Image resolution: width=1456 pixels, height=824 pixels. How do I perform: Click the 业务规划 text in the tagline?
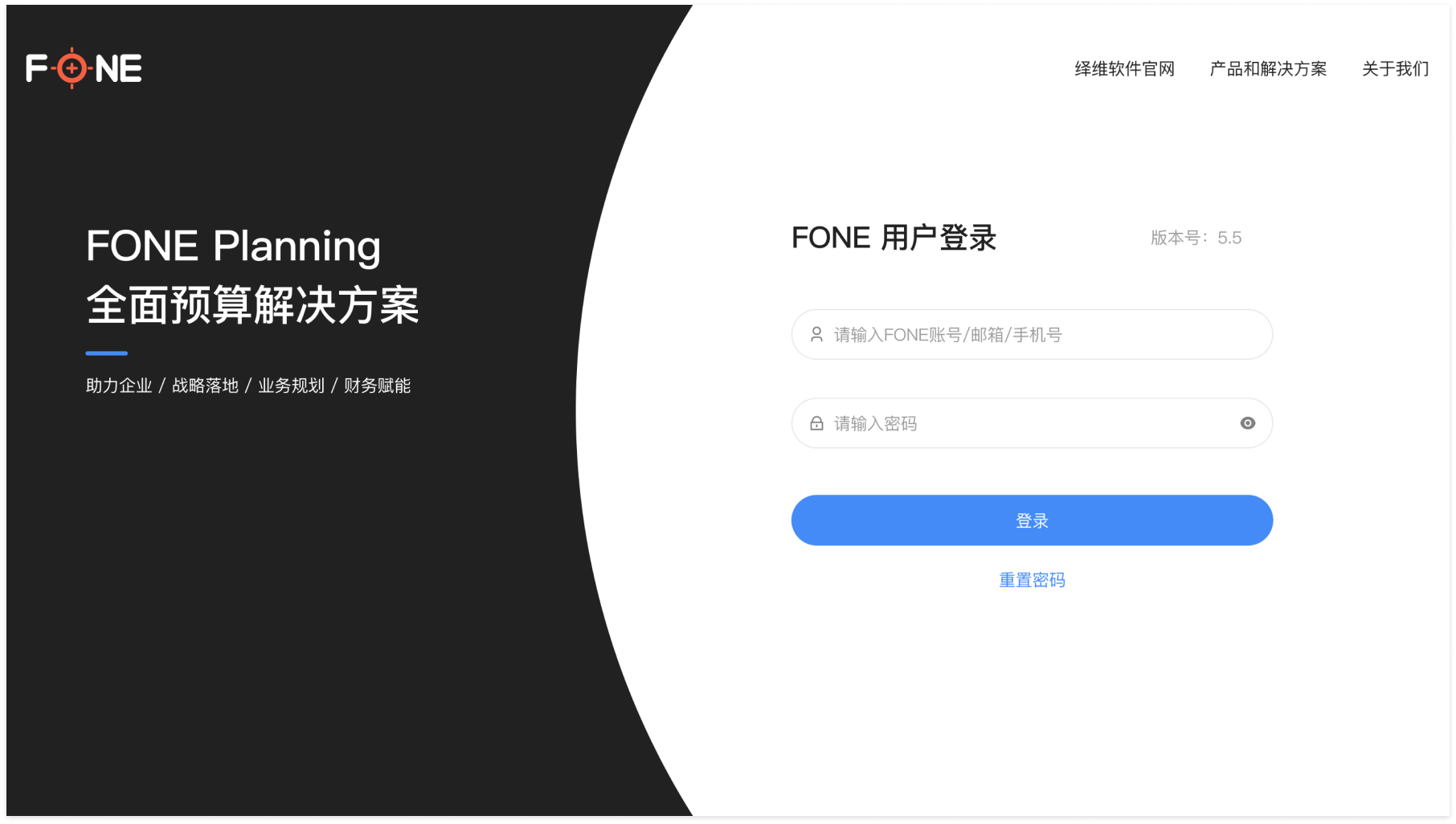(x=291, y=385)
